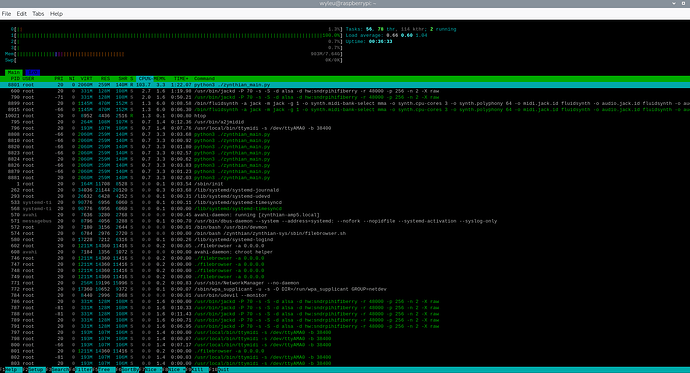Toggle Tree view in the bottom bar
Screen dimensions: 690x373
[104, 370]
